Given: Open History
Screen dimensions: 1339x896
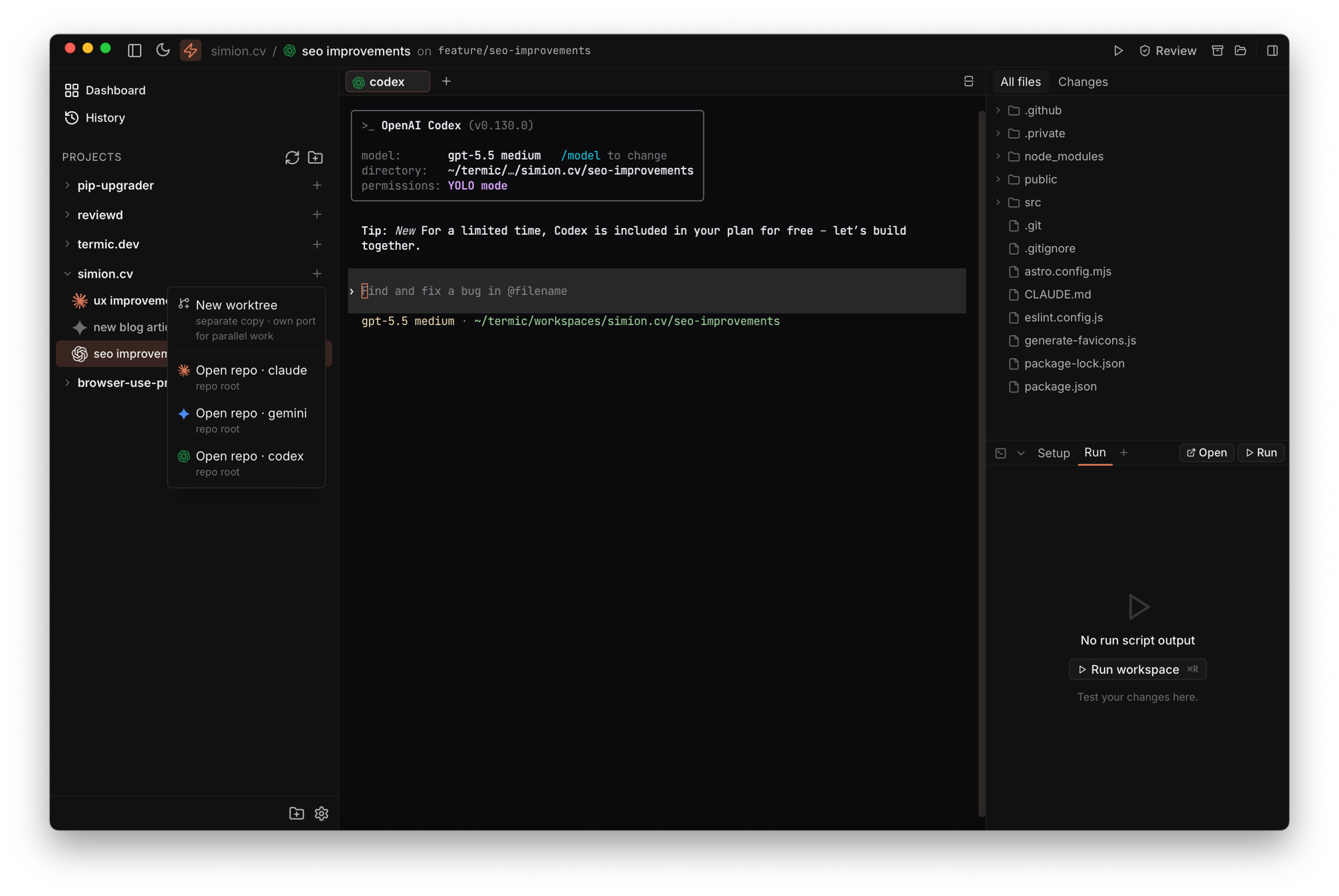Looking at the screenshot, I should (95, 118).
